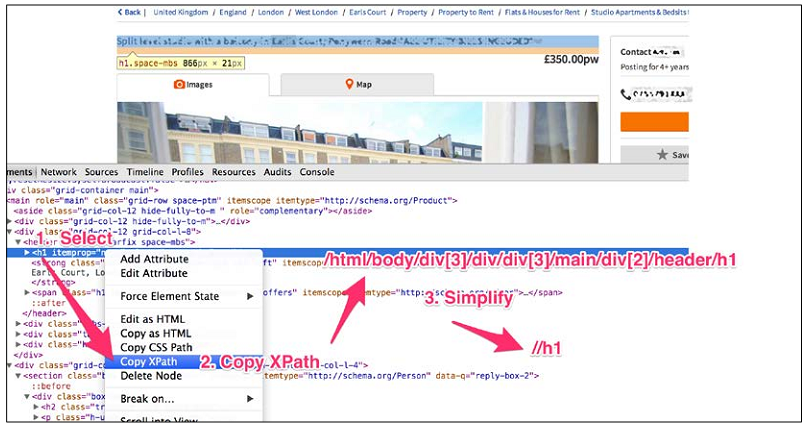Select Copy XPath in the context menu

pos(149,361)
